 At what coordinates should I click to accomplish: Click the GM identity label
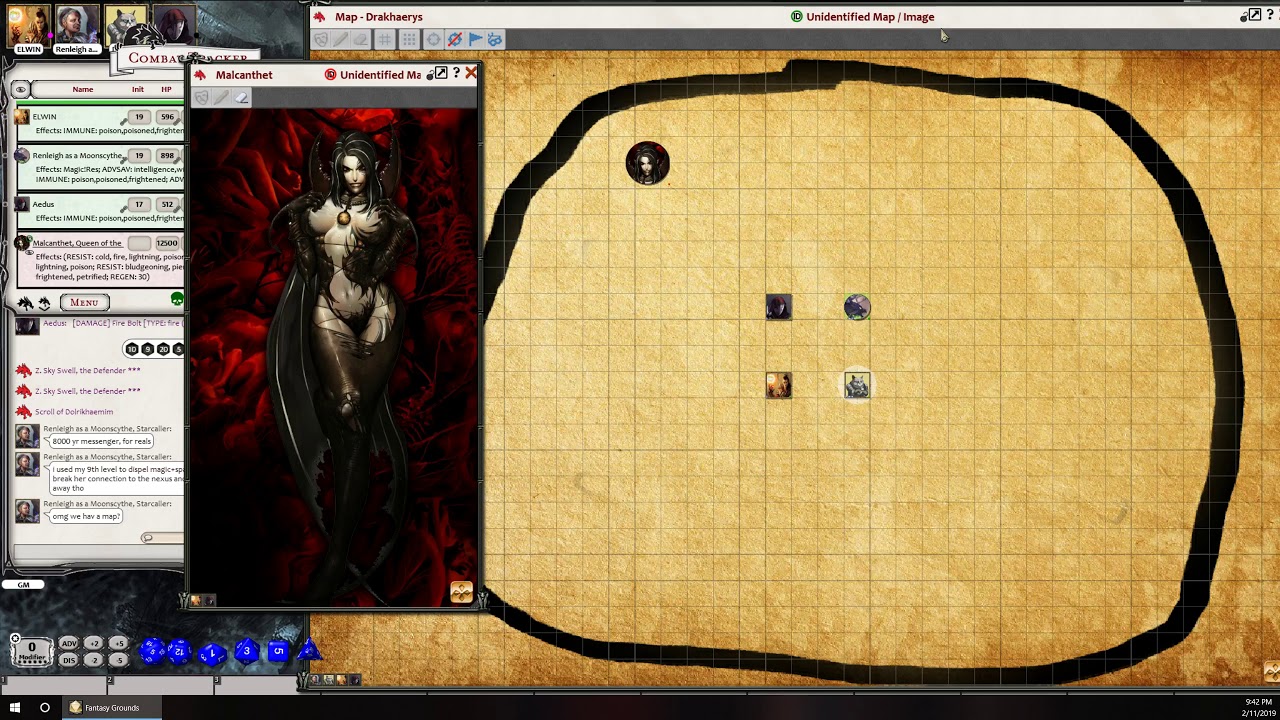pyautogui.click(x=23, y=585)
